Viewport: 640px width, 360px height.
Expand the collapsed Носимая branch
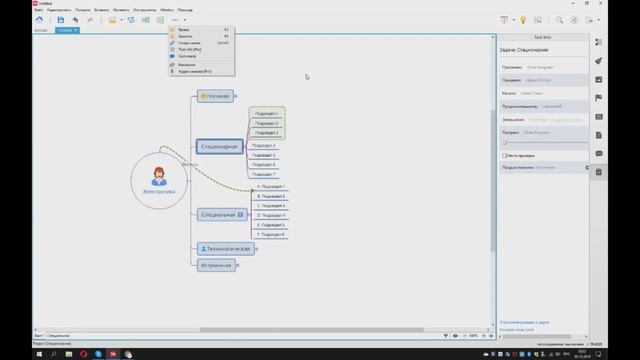coord(236,96)
